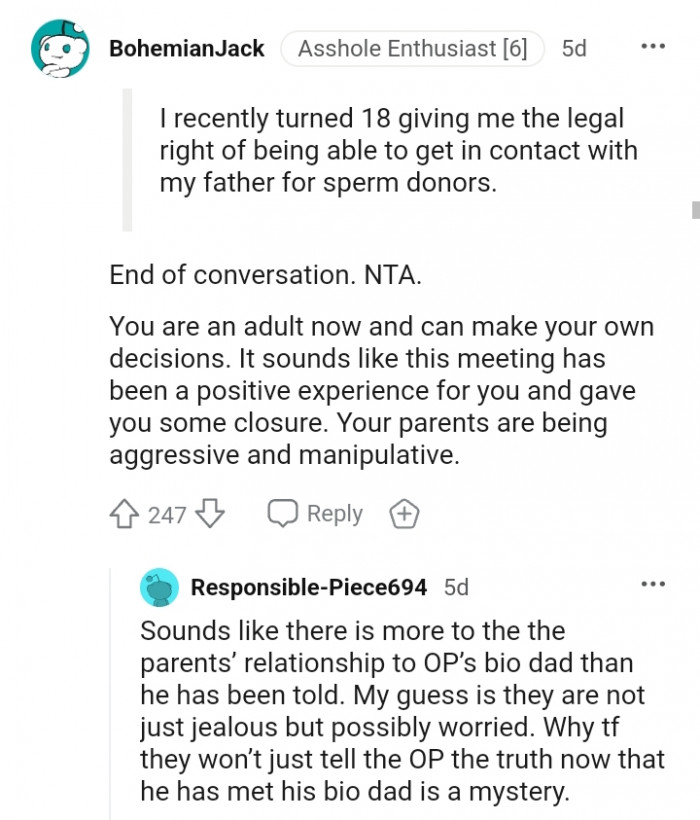
Task: Upvote BohemianJack's comment
Action: click(x=123, y=514)
